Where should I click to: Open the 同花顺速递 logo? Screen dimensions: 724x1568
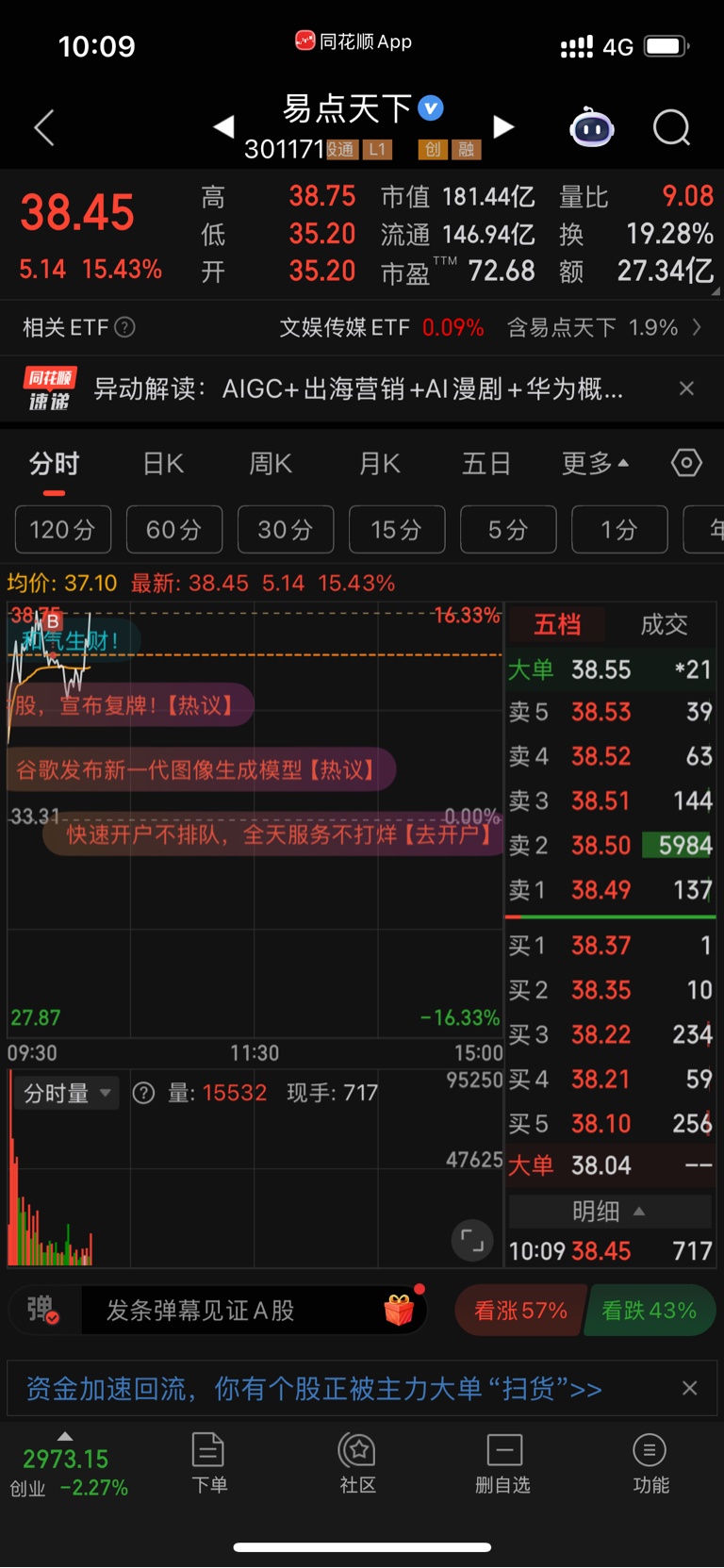[50, 388]
